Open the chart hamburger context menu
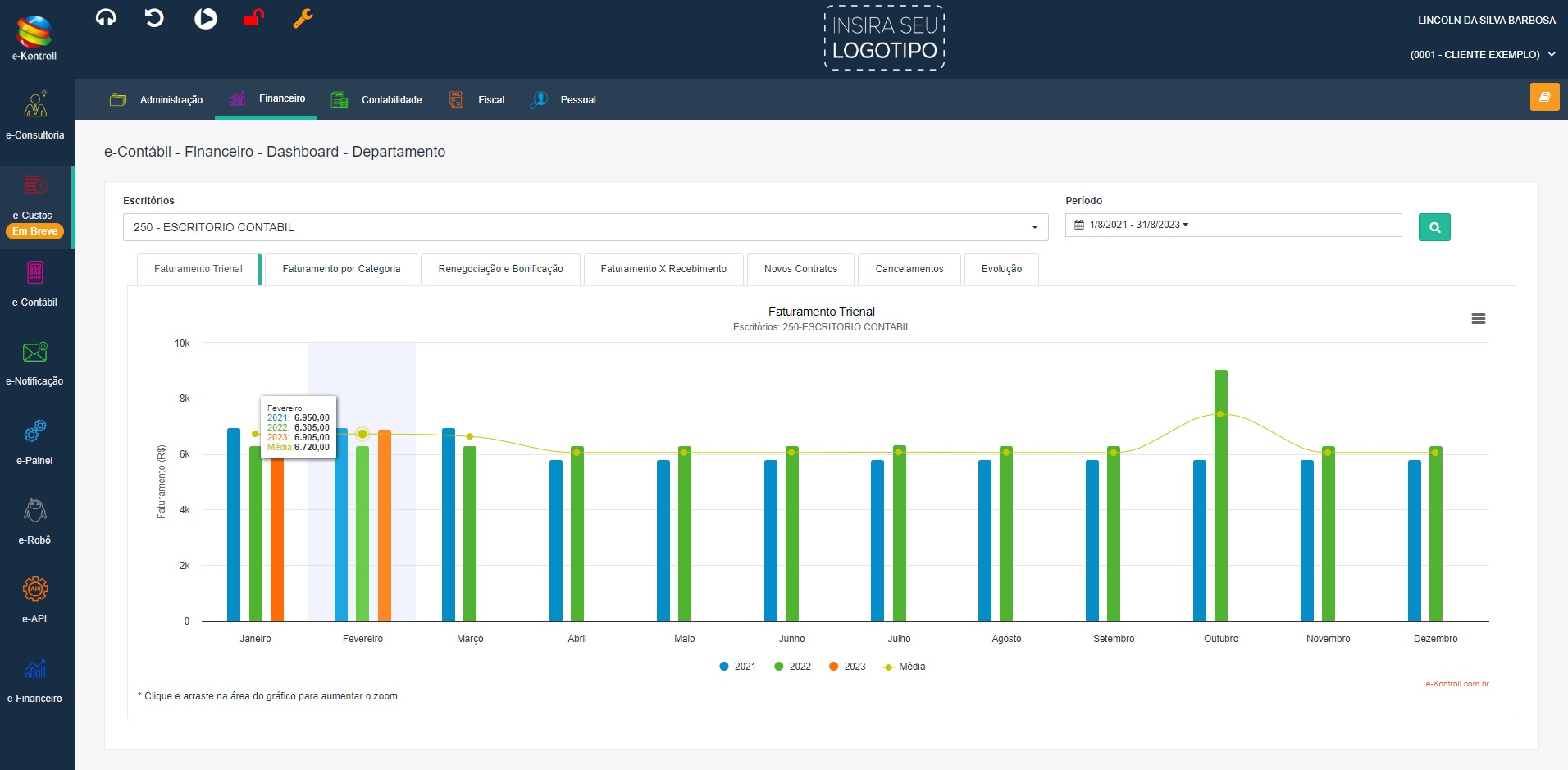This screenshot has height=770, width=1568. (x=1478, y=319)
